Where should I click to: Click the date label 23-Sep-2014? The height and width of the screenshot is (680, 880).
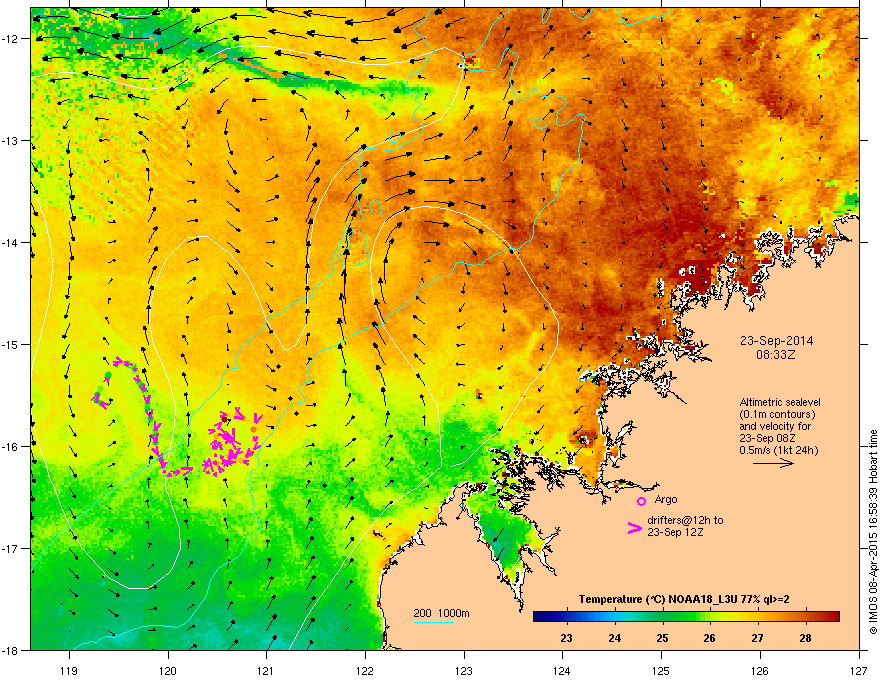tap(776, 341)
